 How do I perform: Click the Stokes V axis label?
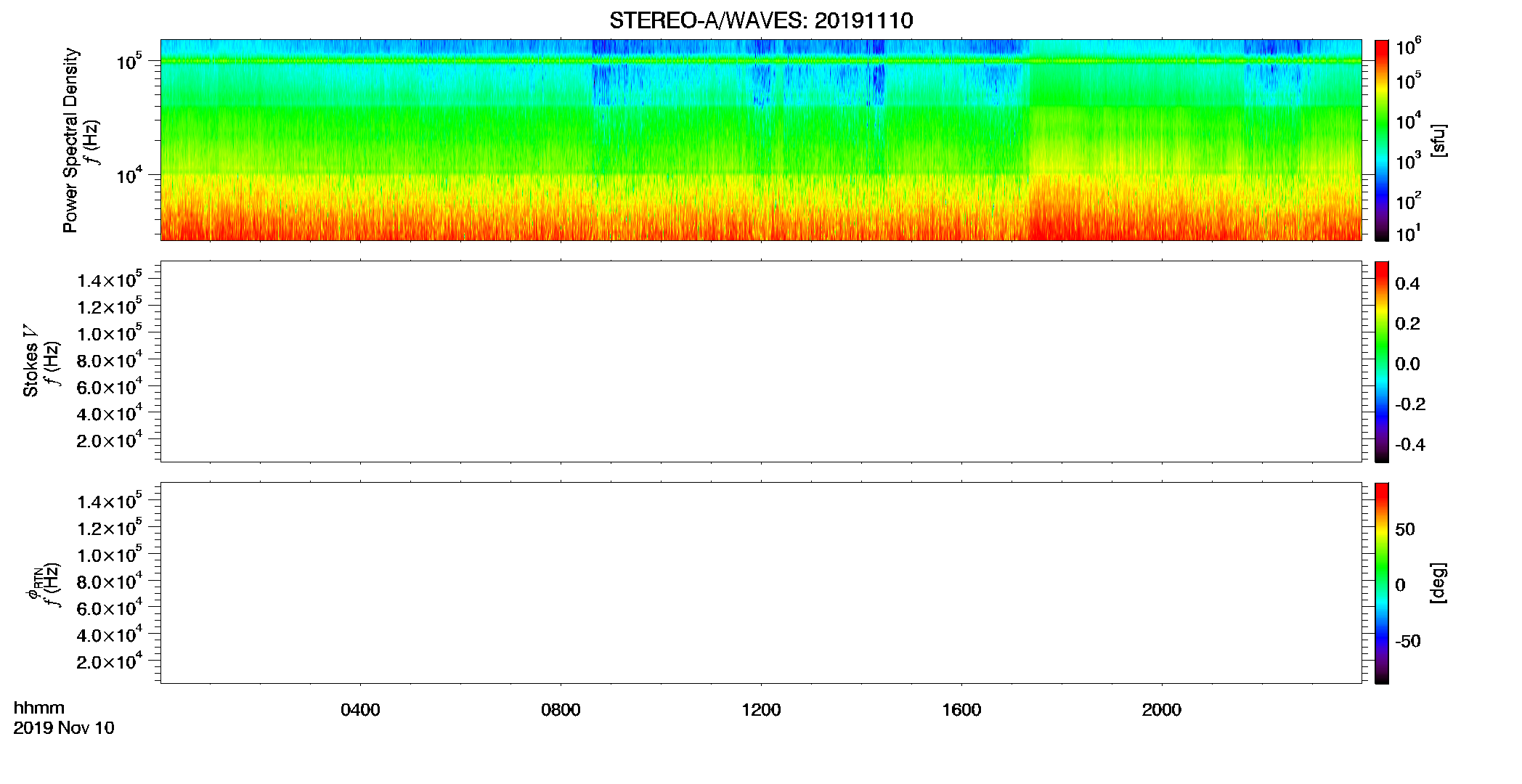(x=30, y=362)
